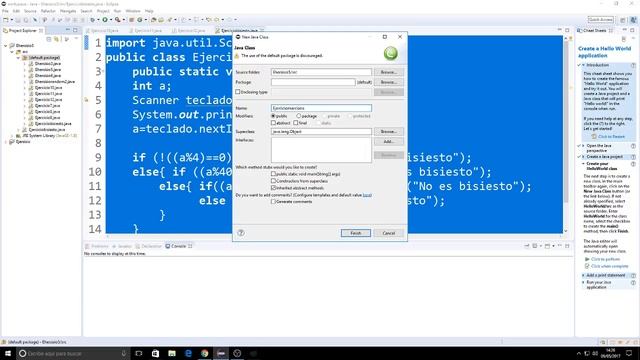640x360 pixels.
Task: Check the abstract modifier checkbox
Action: pyautogui.click(x=273, y=123)
